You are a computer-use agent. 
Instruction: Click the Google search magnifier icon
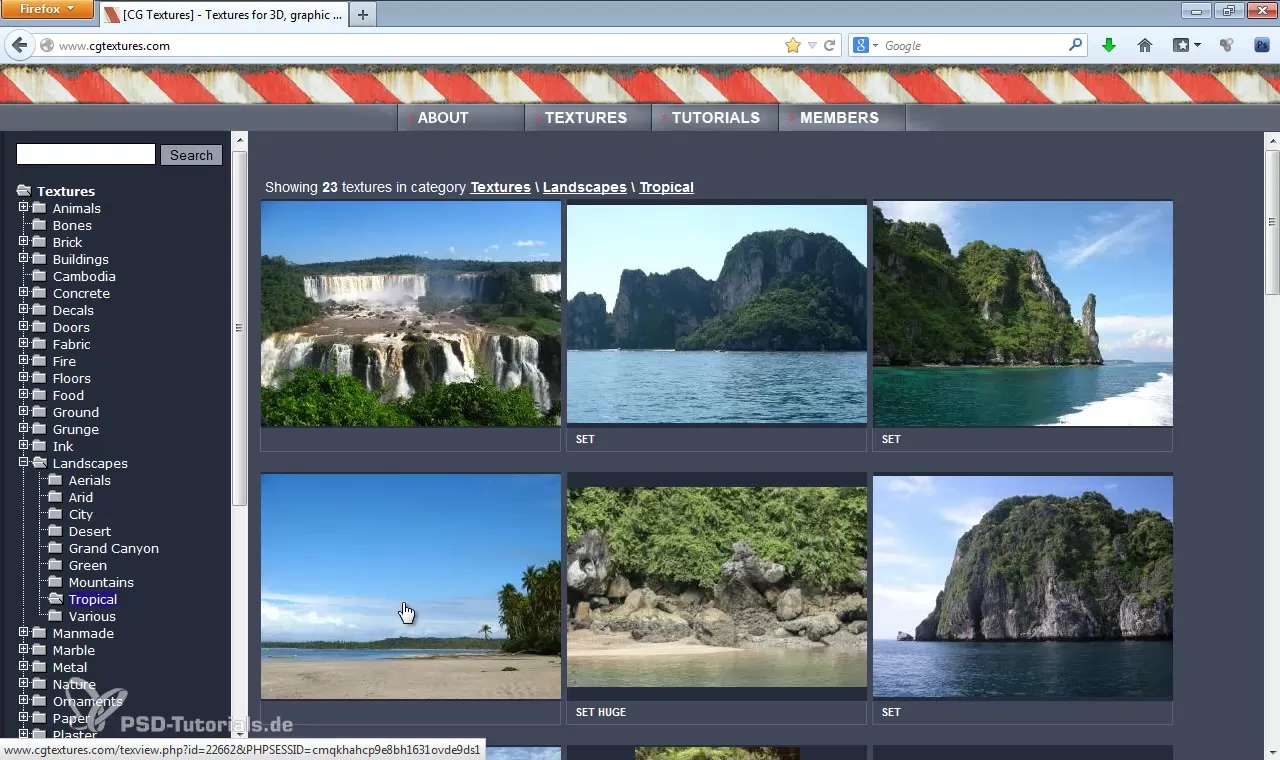(1076, 45)
